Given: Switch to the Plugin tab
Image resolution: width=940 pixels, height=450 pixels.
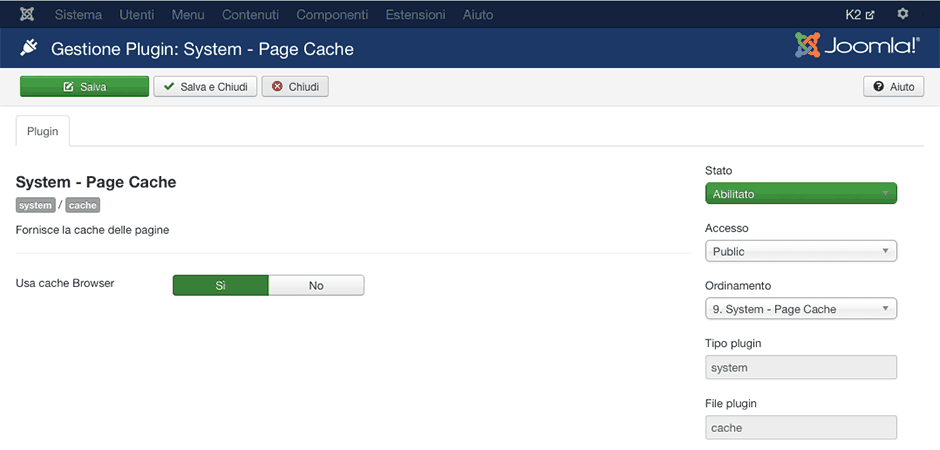Looking at the screenshot, I should coord(42,131).
